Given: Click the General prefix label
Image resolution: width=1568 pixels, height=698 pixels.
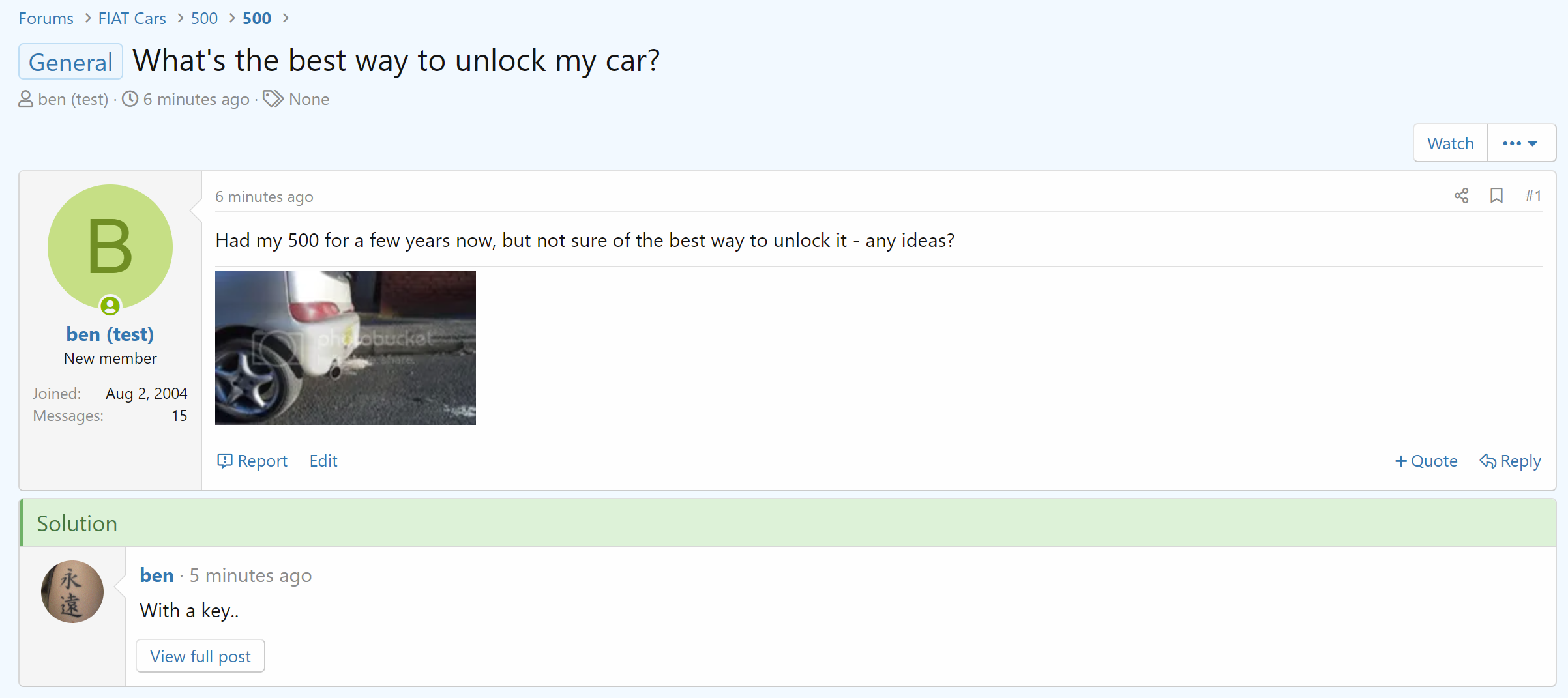Looking at the screenshot, I should [x=70, y=62].
